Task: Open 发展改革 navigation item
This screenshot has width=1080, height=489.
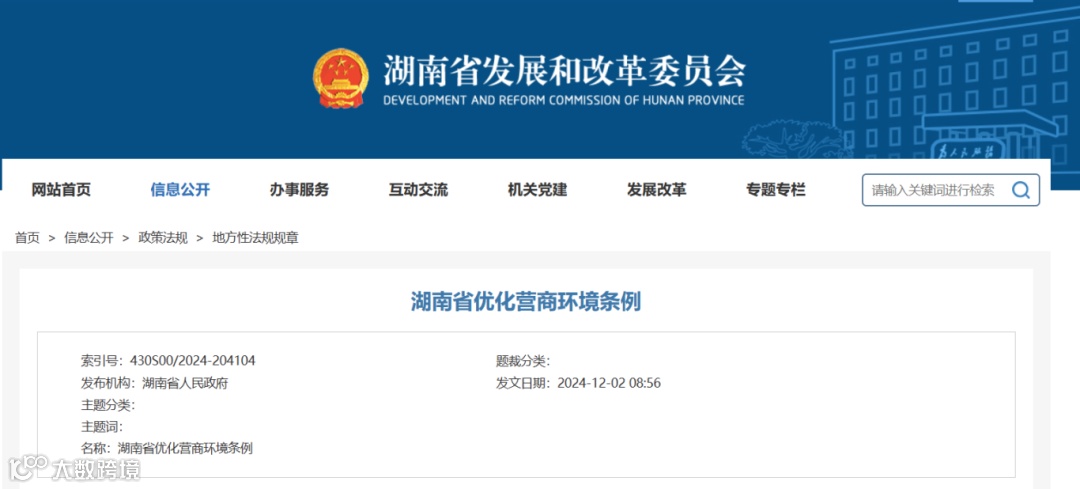Action: click(656, 190)
